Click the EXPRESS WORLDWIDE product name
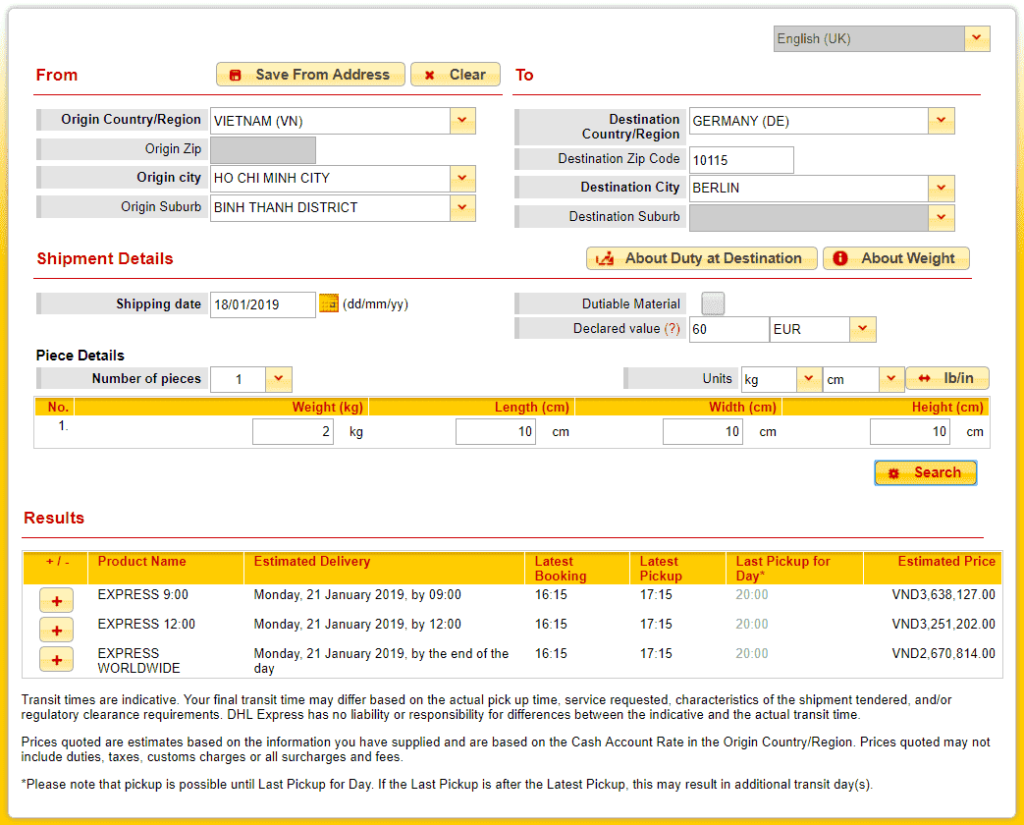Screen dimensions: 1024x825 point(138,660)
